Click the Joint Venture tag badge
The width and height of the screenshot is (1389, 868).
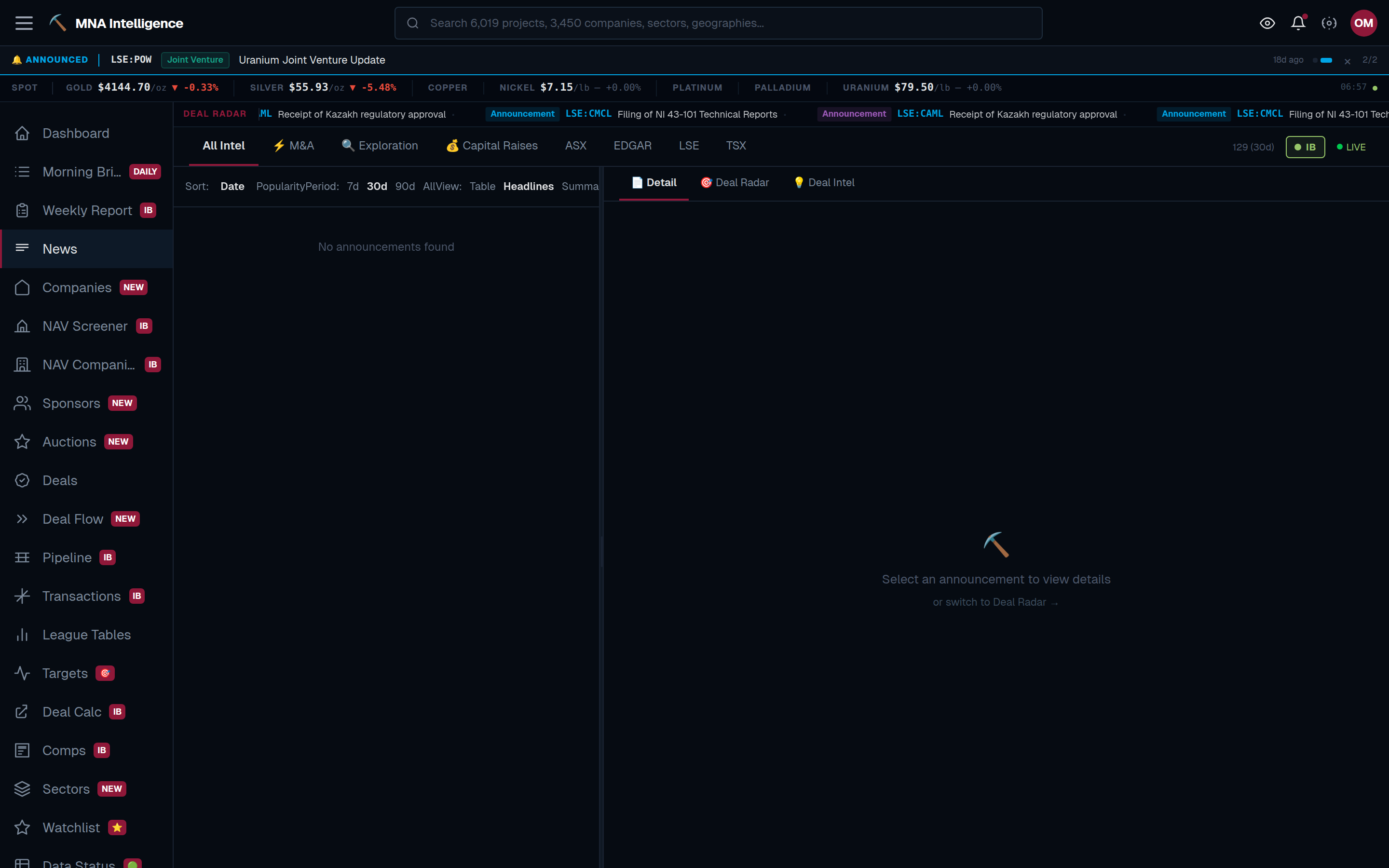(195, 60)
